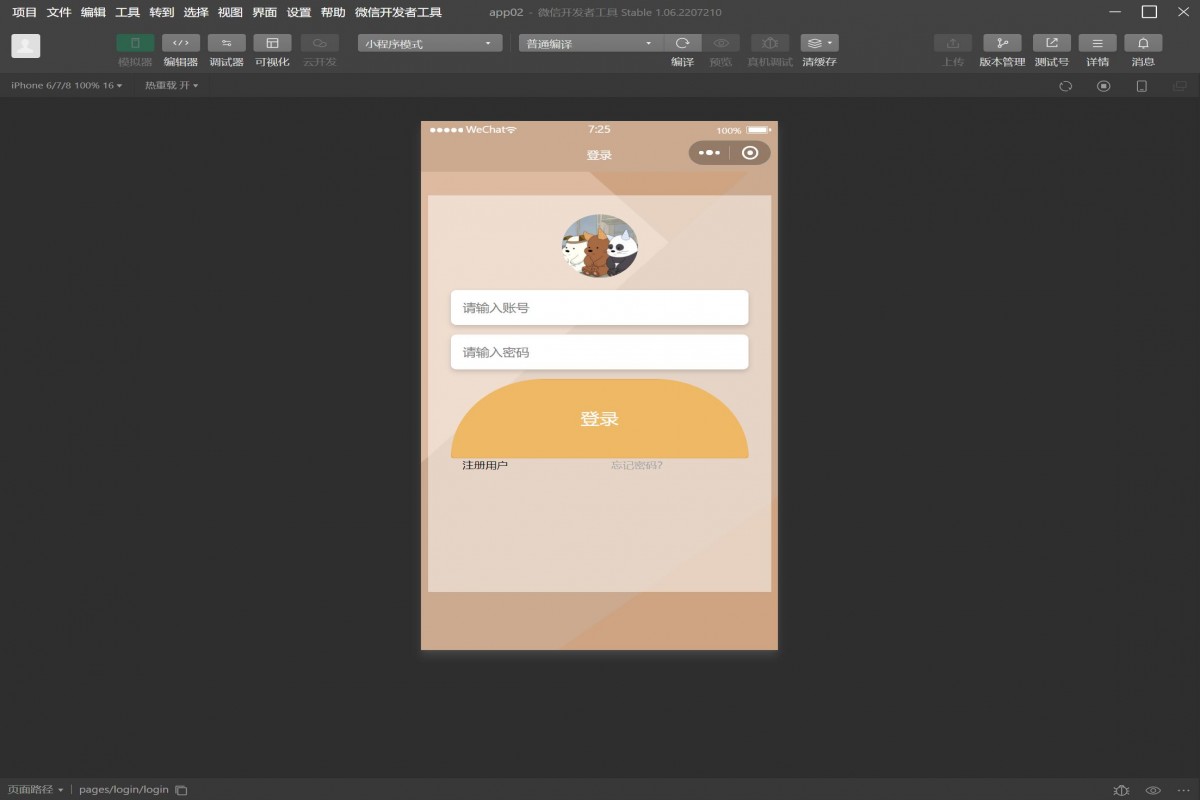Open the 测试号 test account tool
This screenshot has height=800, width=1200.
click(1051, 50)
